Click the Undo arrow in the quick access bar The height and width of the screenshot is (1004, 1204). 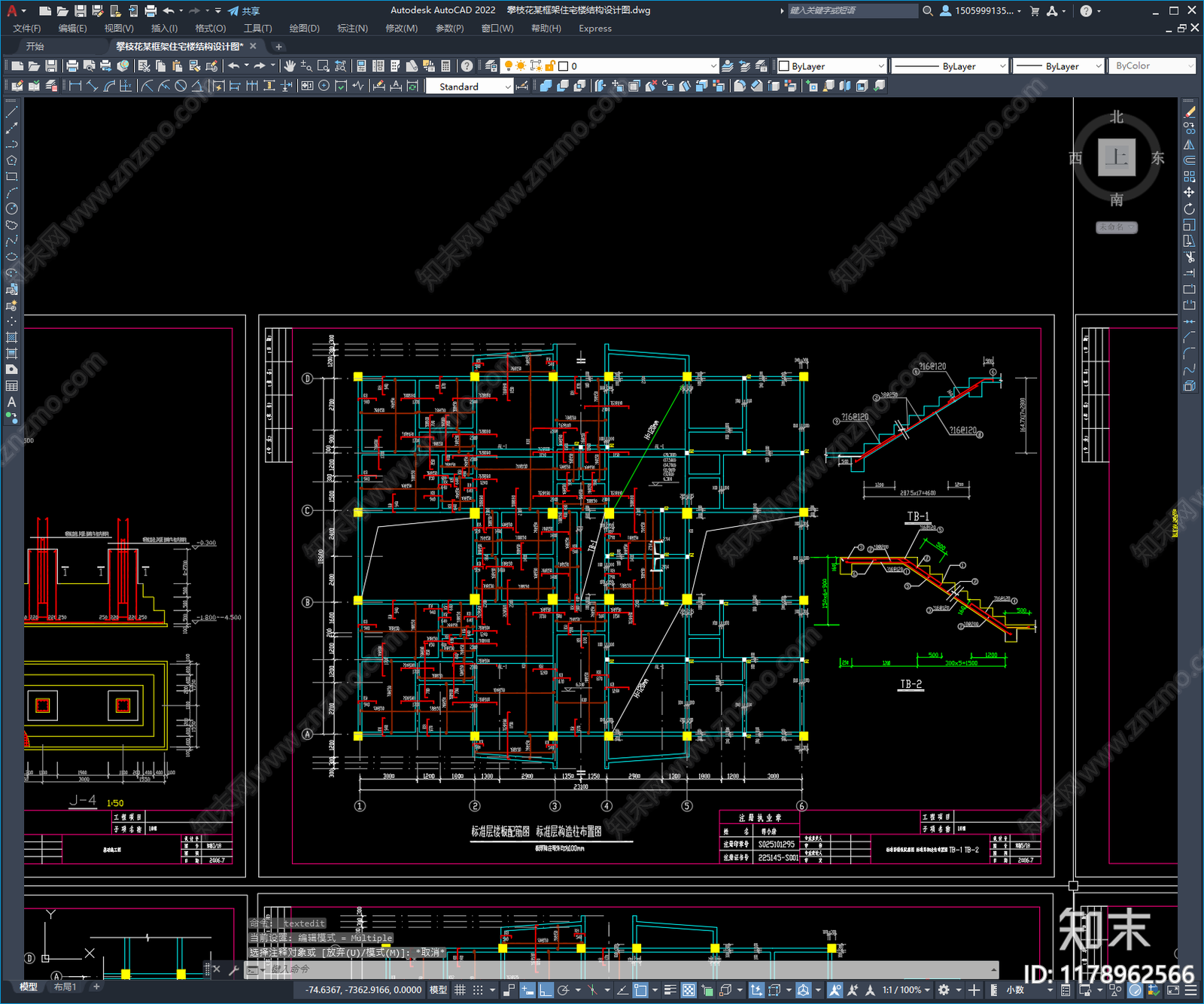pos(169,11)
